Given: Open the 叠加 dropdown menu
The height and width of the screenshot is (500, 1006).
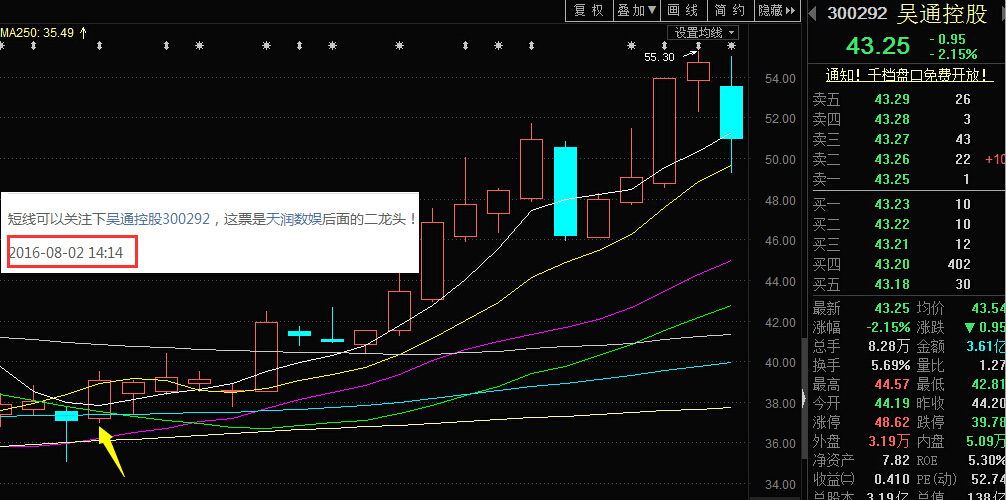Looking at the screenshot, I should 637,10.
